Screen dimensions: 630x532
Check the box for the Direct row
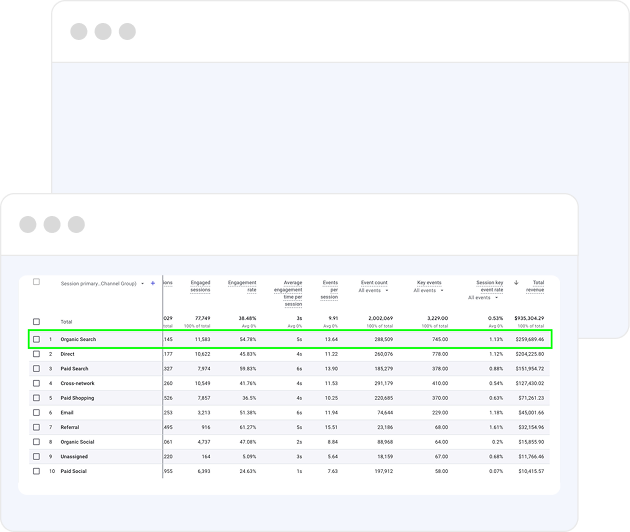[36, 354]
